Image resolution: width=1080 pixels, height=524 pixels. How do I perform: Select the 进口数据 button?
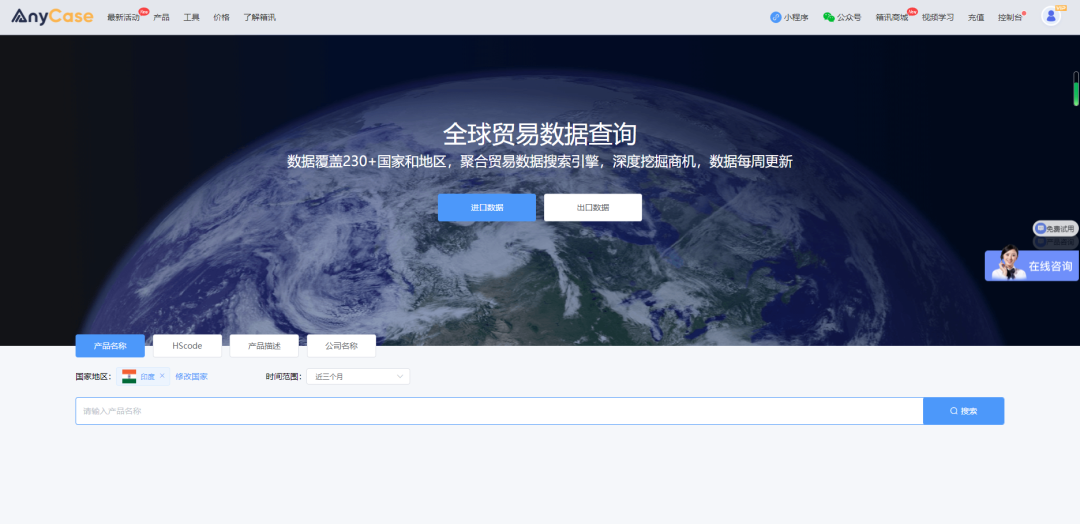[x=487, y=207]
